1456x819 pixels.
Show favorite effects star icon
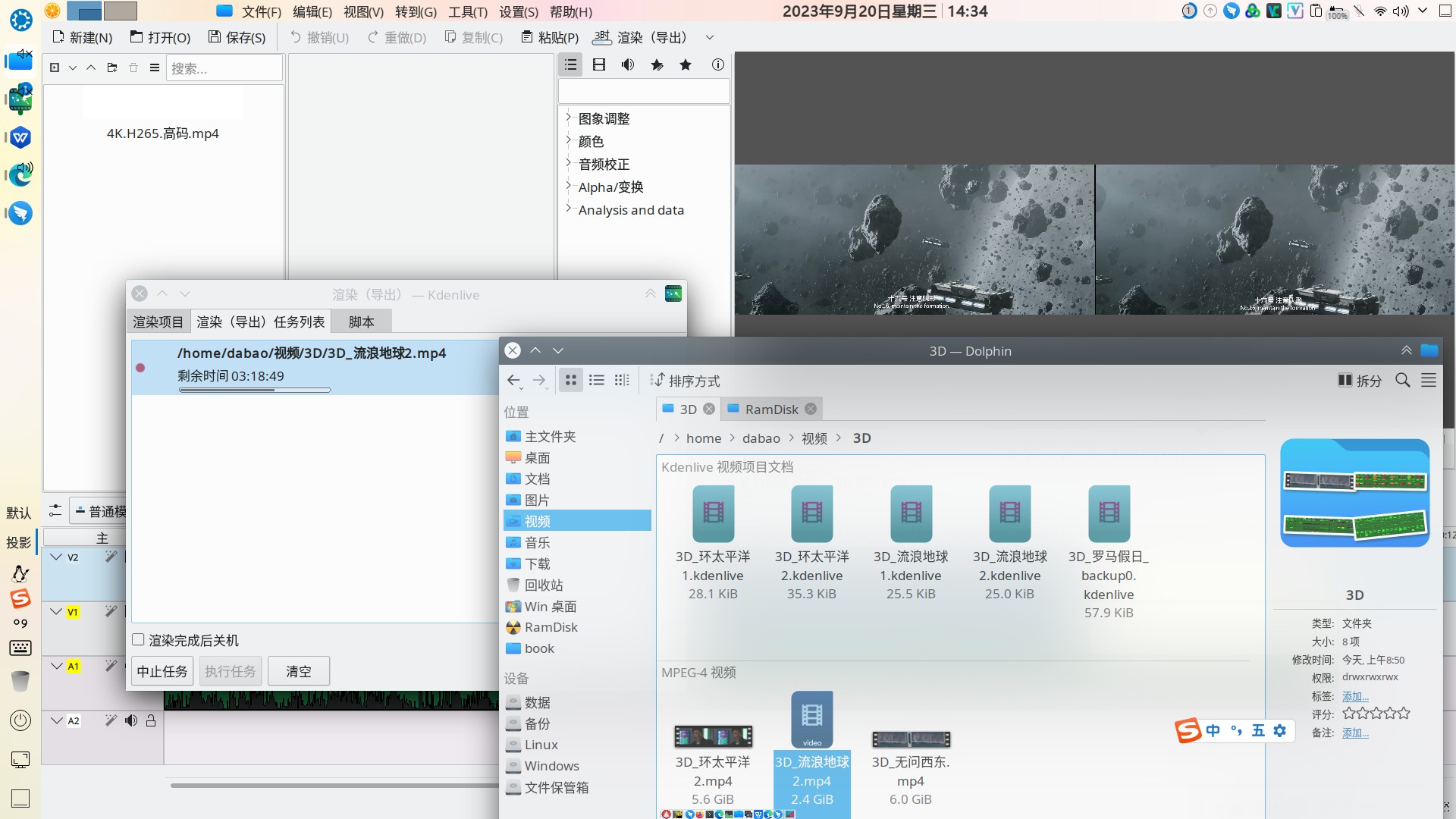coord(686,65)
